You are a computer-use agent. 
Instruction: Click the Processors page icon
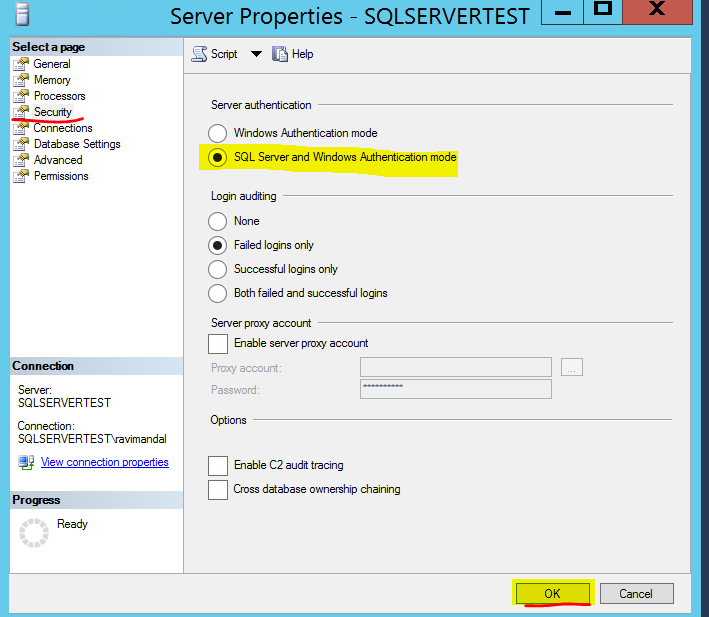click(x=21, y=96)
